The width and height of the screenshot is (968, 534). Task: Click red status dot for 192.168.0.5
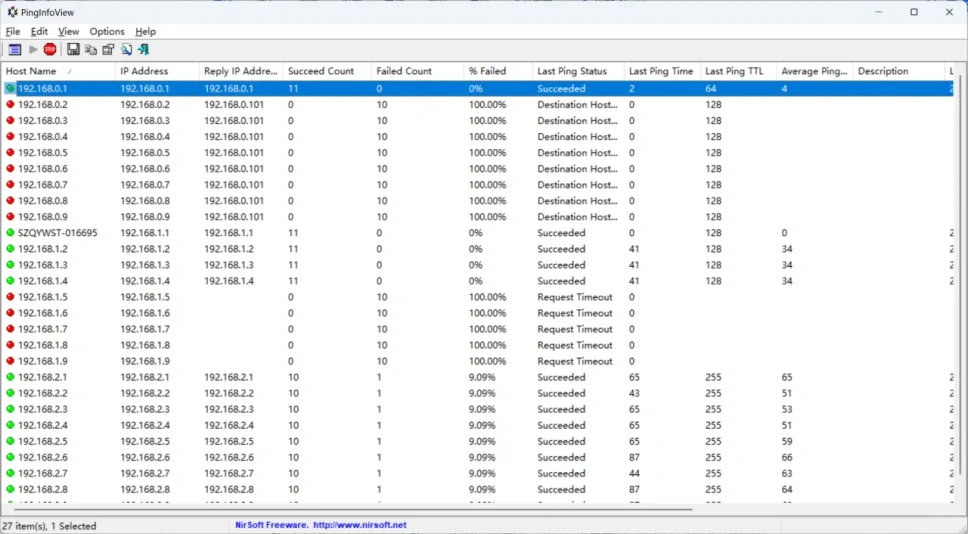[10, 152]
